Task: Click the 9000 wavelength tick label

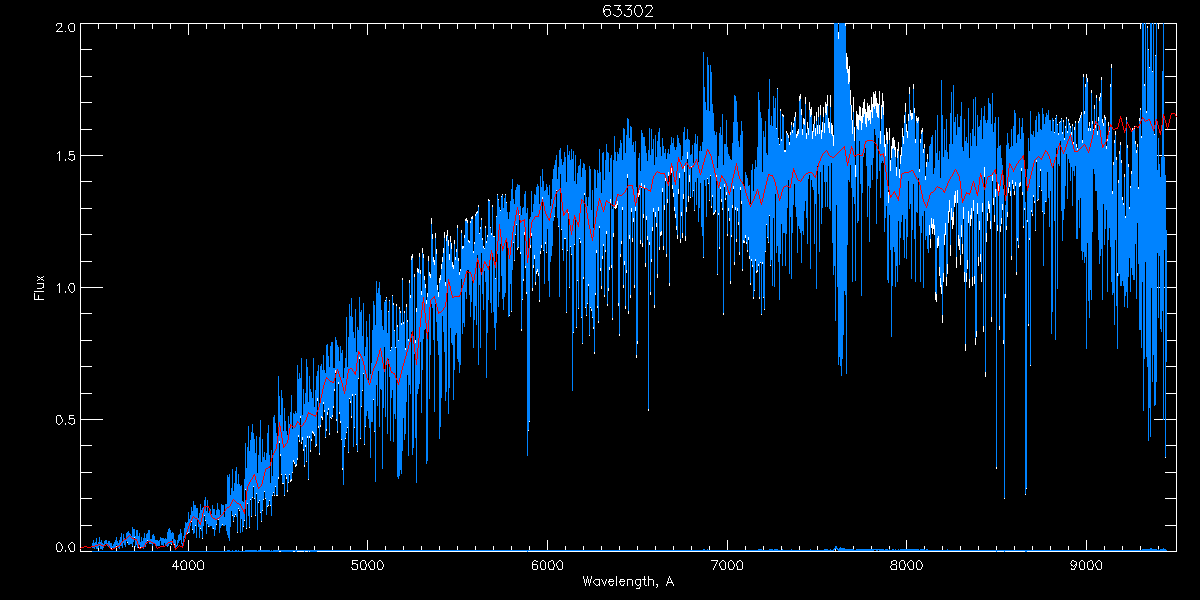Action: tap(1086, 565)
